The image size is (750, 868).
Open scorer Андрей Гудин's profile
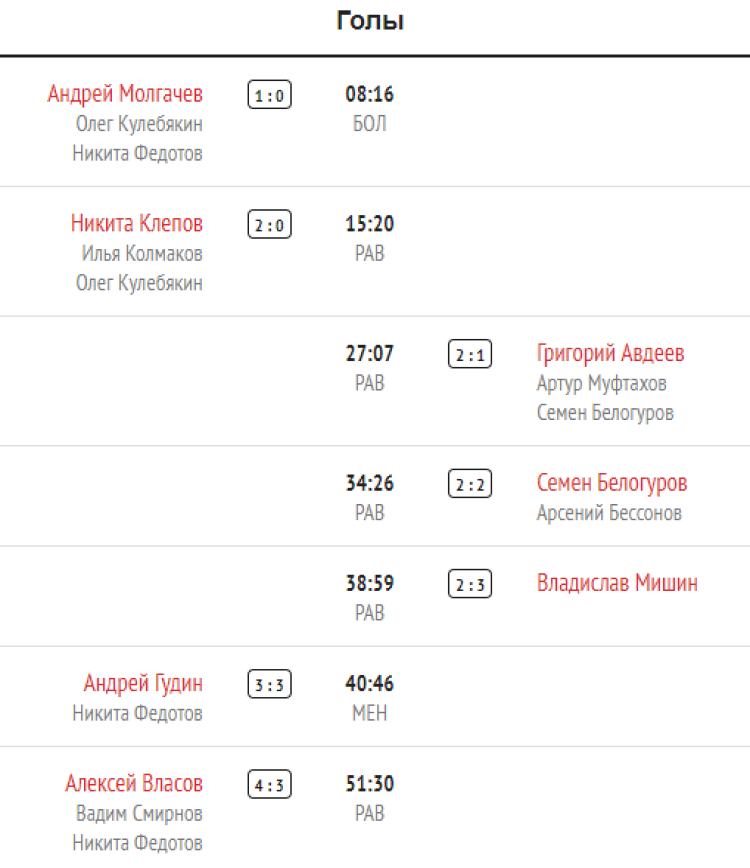[143, 683]
